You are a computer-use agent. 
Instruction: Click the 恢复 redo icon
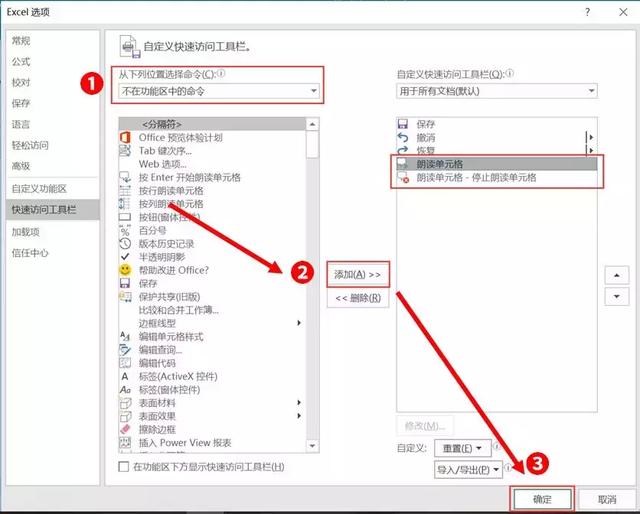point(403,150)
